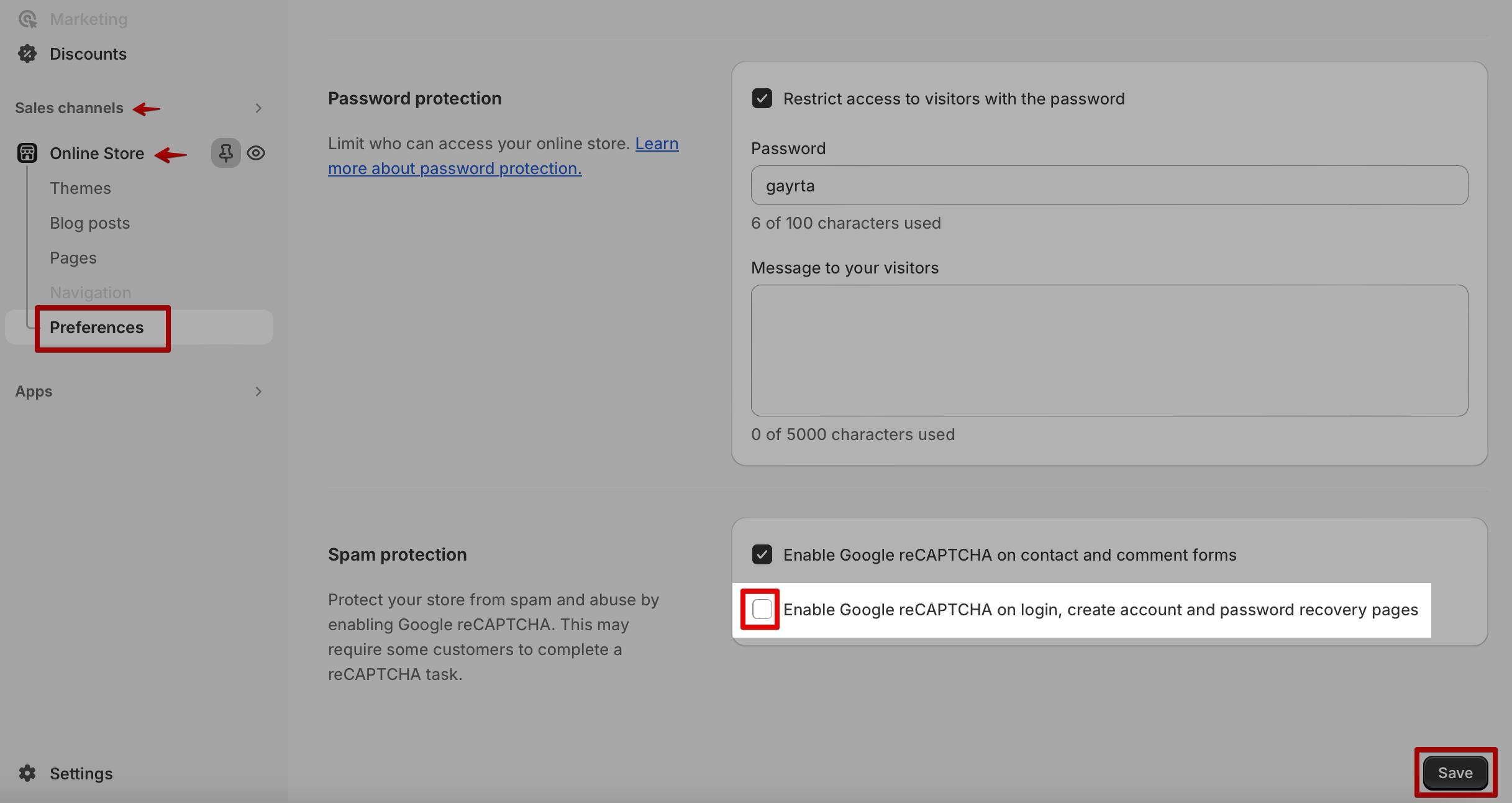Click the 'Message to your visitors' label
Viewport: 1512px width, 803px height.
pos(845,268)
